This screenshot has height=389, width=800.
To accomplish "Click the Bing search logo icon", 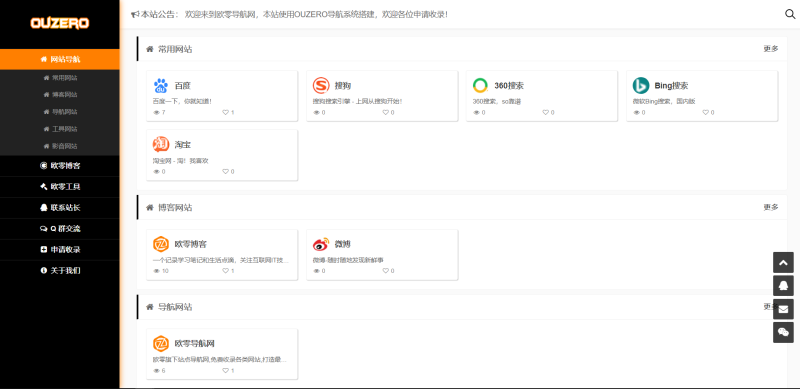I will tap(641, 86).
